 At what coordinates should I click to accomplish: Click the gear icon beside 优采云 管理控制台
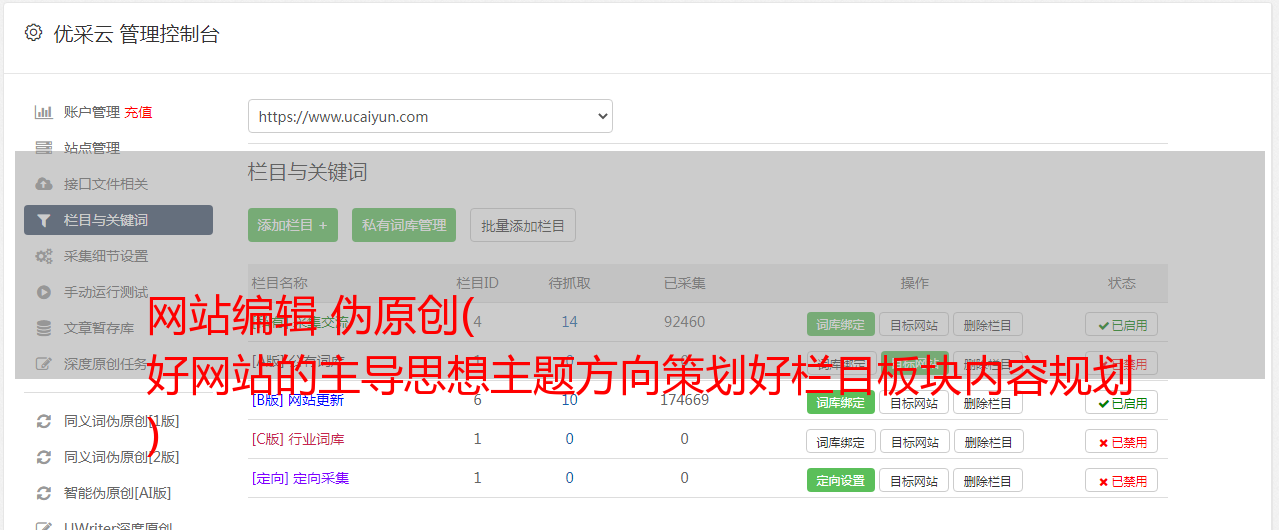point(34,33)
